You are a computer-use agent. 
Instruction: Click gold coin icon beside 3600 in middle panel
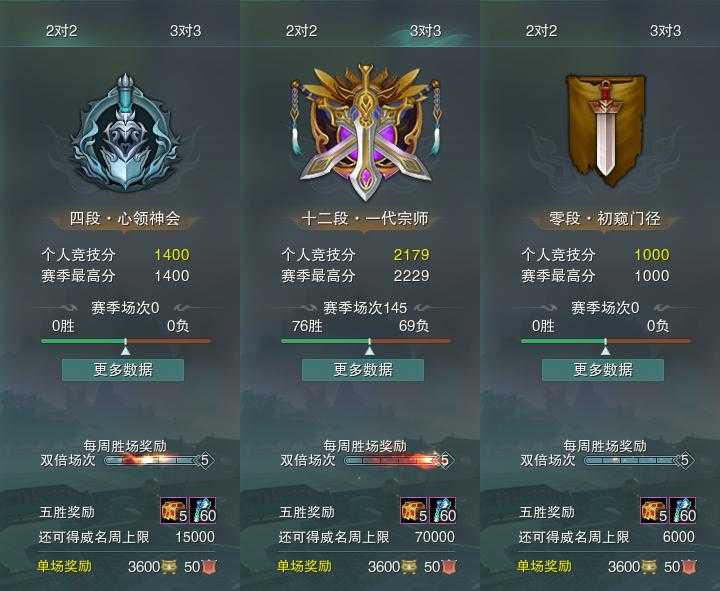click(409, 567)
